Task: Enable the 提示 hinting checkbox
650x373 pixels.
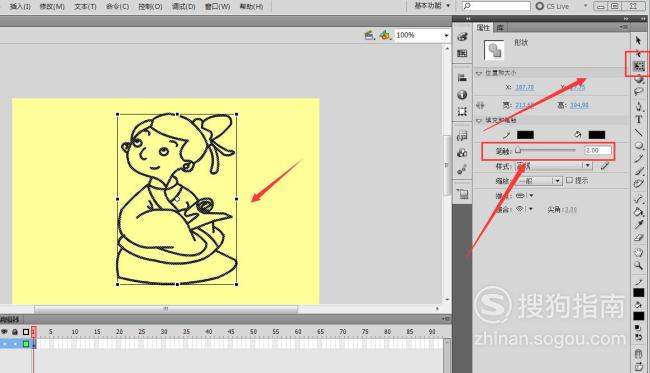Action: [x=569, y=180]
